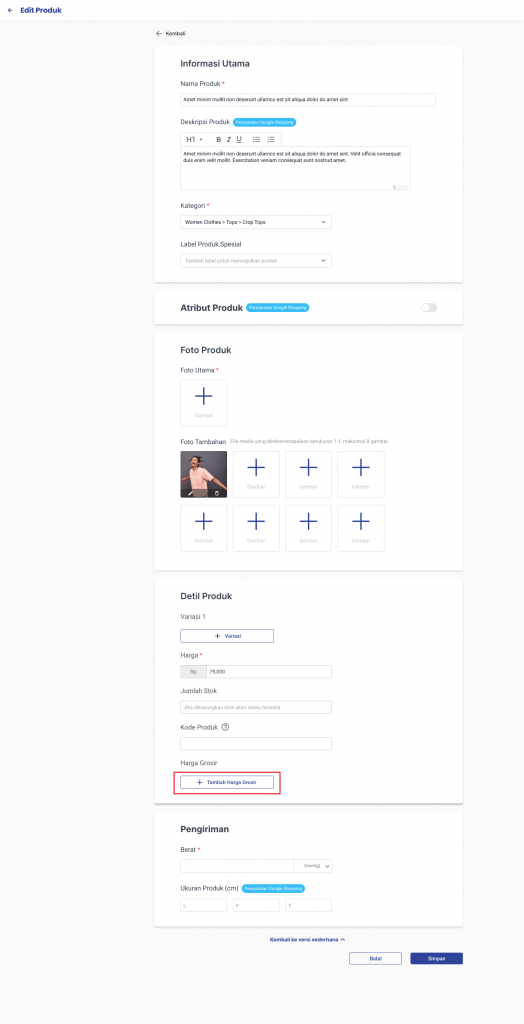The height and width of the screenshot is (1024, 524).
Task: Open the Label Produk Spesial dropdown
Action: coord(255,261)
